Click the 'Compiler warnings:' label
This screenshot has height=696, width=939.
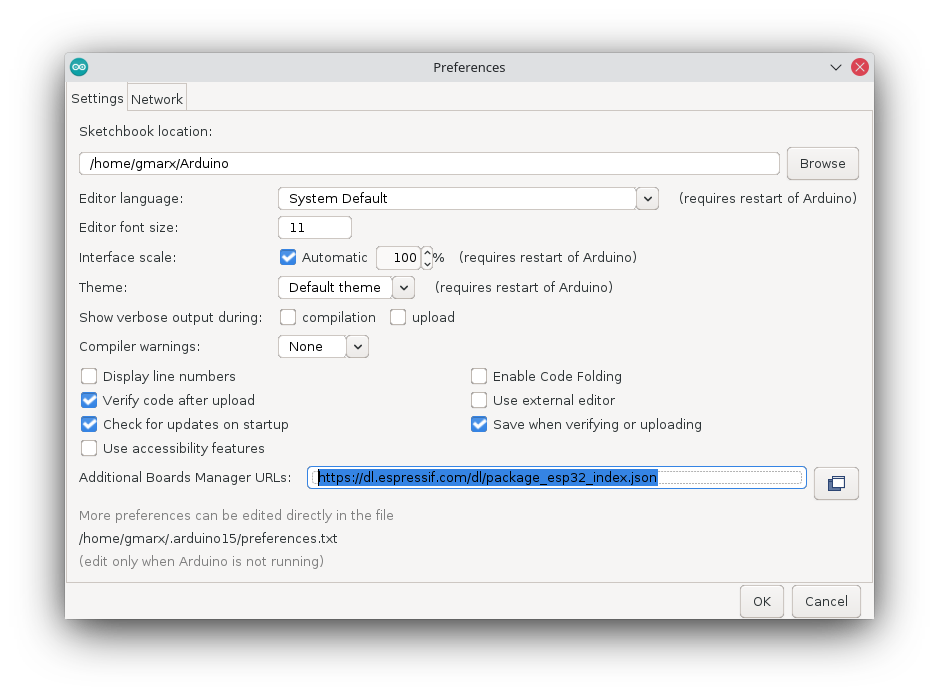140,347
